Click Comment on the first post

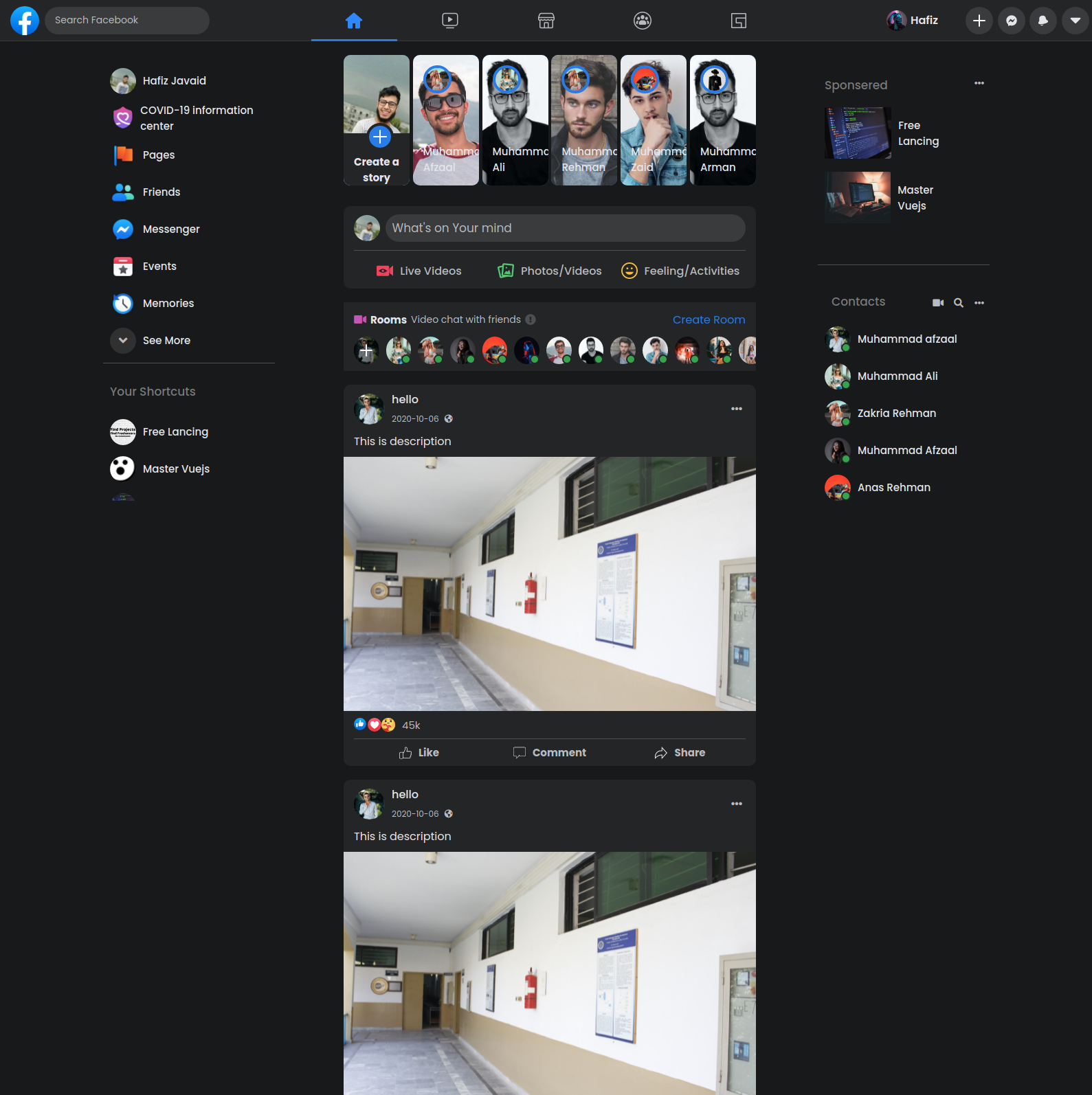[x=550, y=753]
